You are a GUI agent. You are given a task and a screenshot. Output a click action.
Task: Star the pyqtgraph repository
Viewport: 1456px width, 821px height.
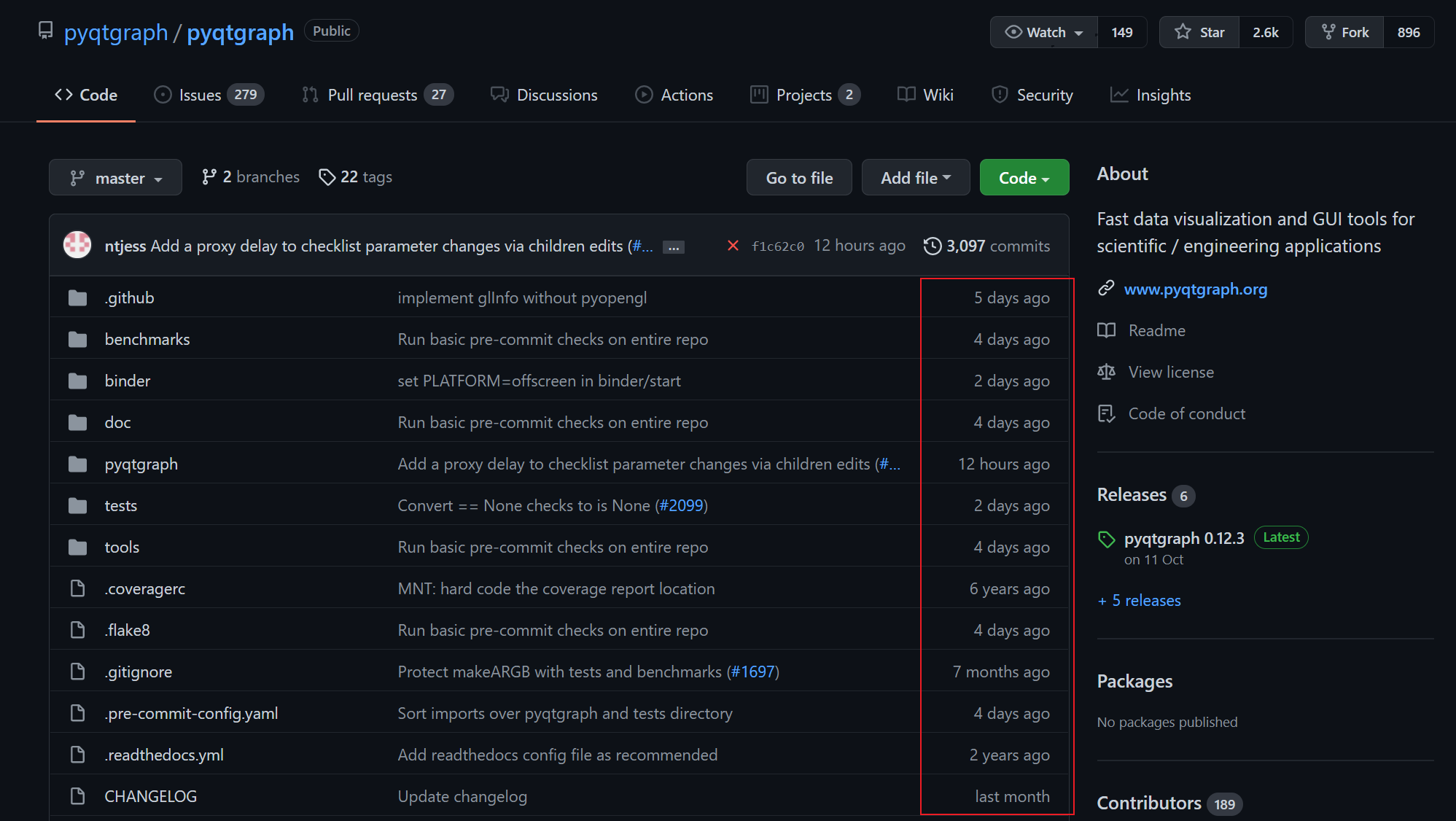tap(1199, 32)
